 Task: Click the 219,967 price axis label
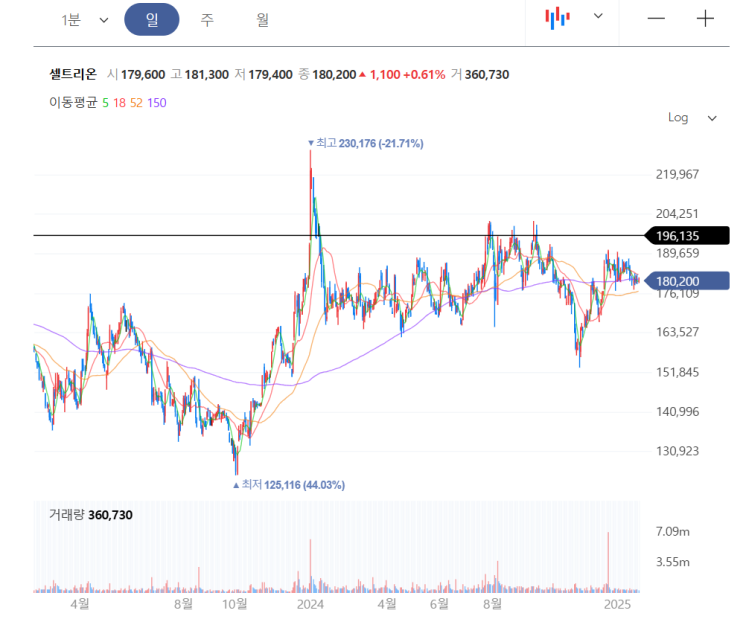click(x=677, y=174)
